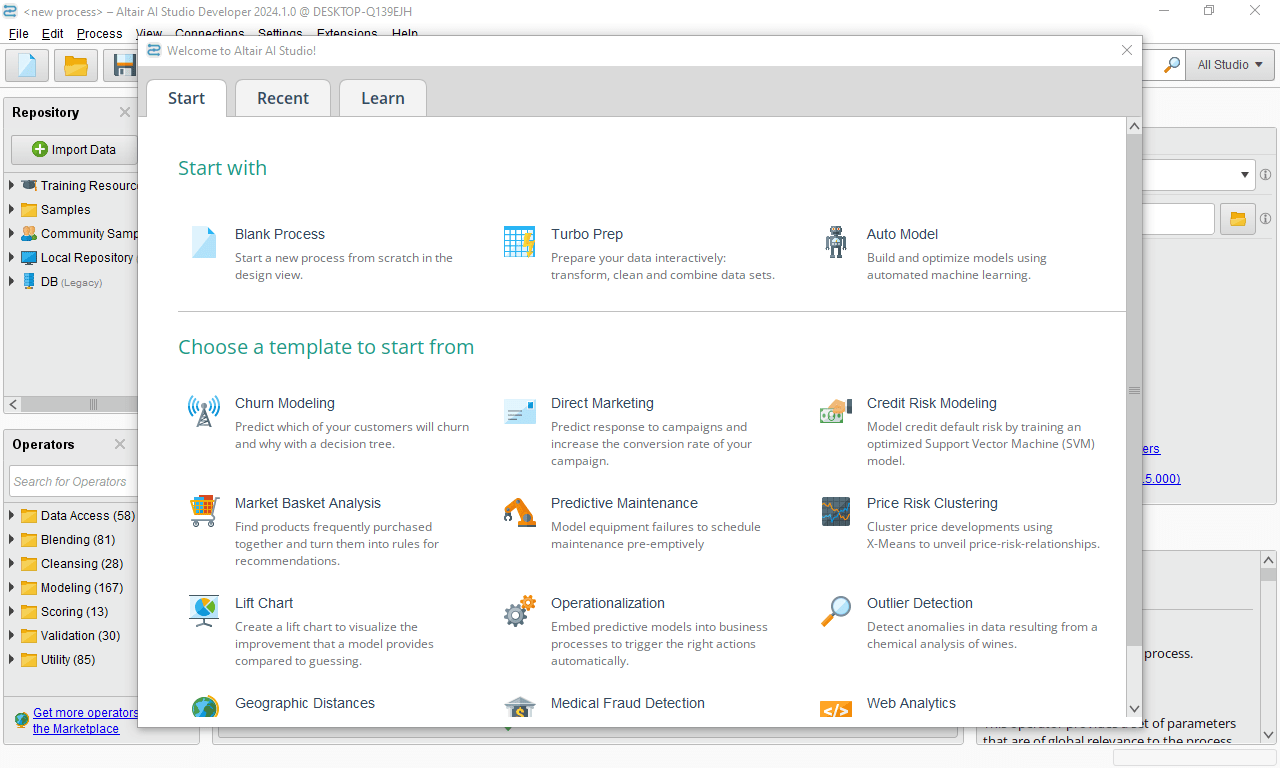This screenshot has width=1280, height=768.
Task: Open the Blank Process icon
Action: click(204, 242)
